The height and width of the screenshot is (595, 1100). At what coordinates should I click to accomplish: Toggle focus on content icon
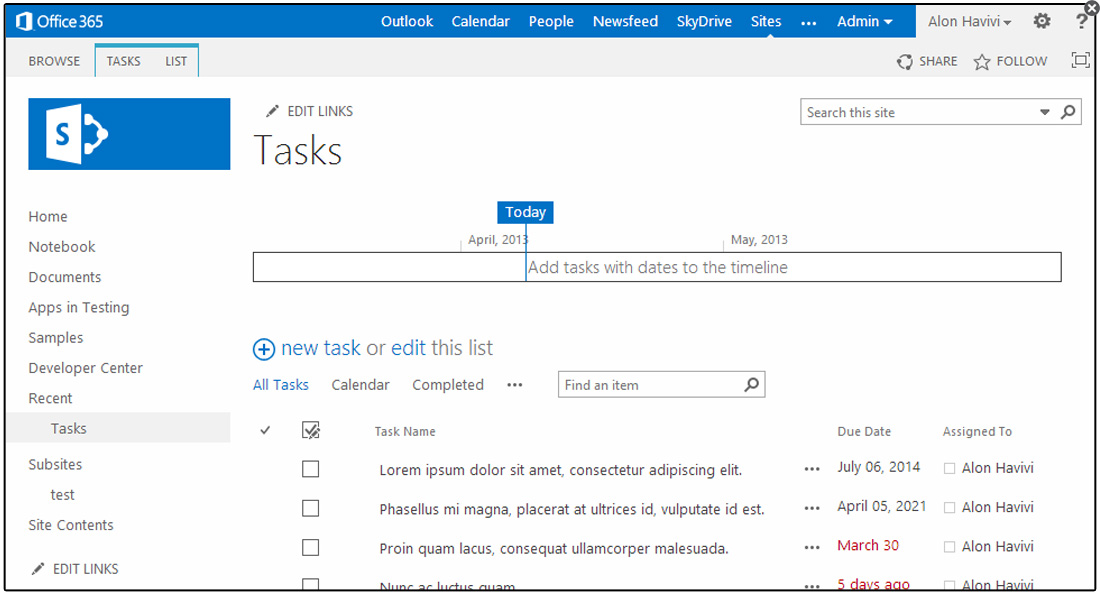point(1080,60)
